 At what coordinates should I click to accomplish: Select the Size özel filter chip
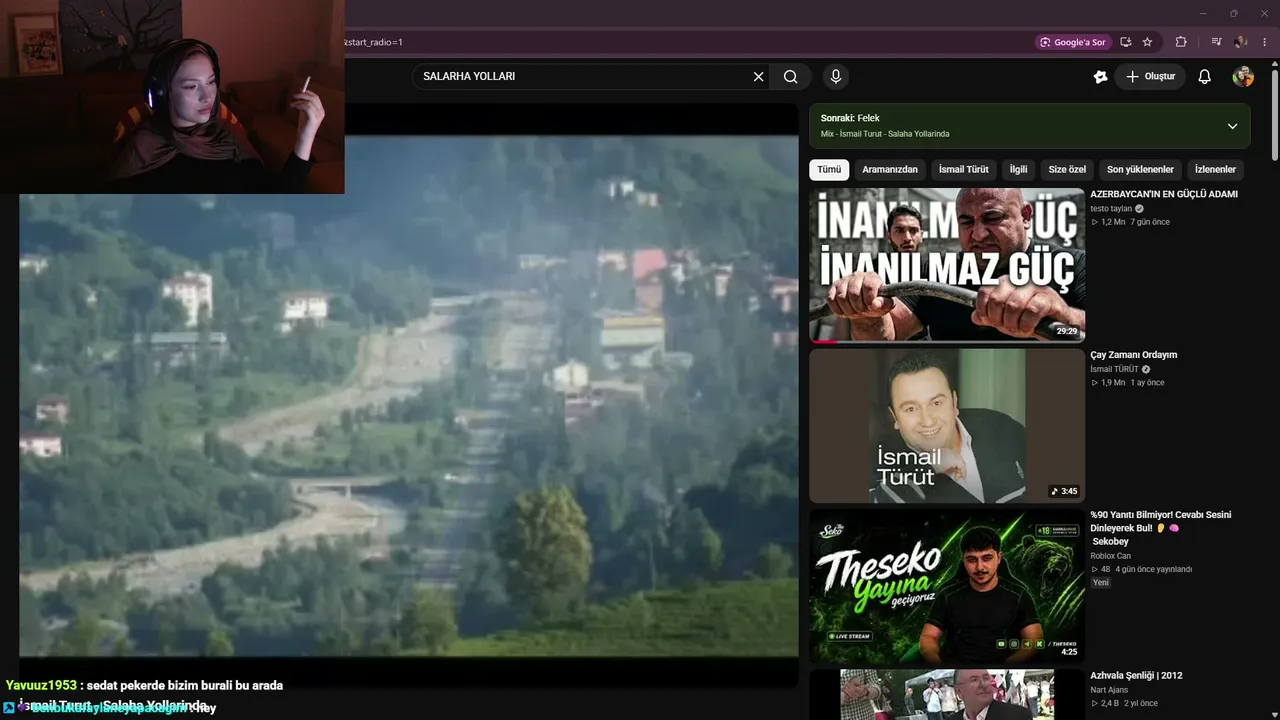point(1067,170)
